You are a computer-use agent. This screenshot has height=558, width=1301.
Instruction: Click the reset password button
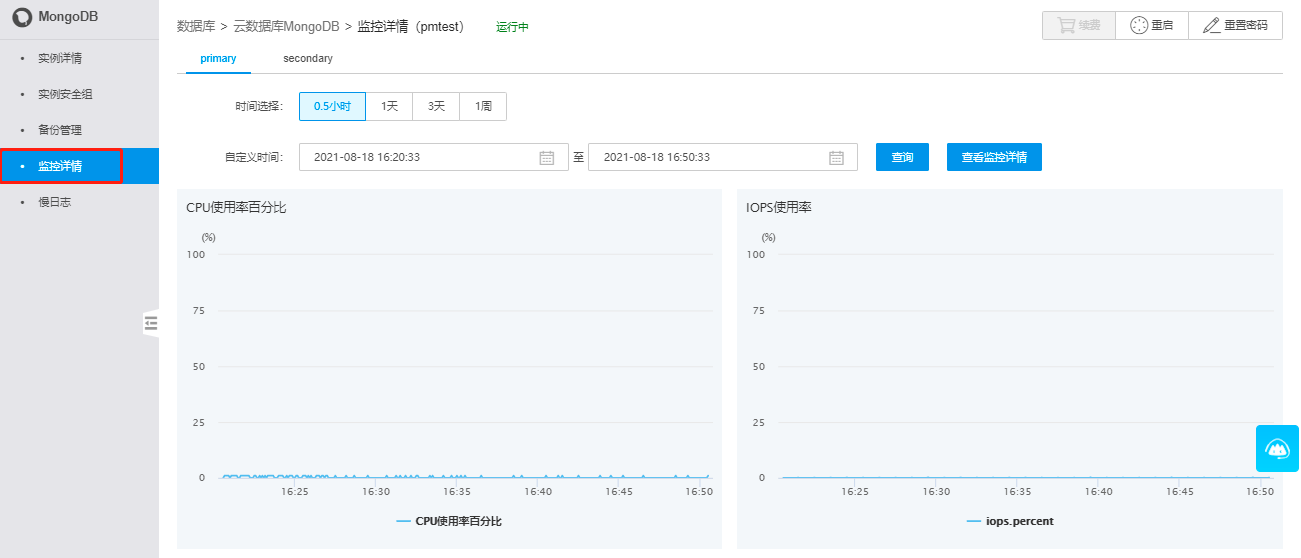[1235, 26]
